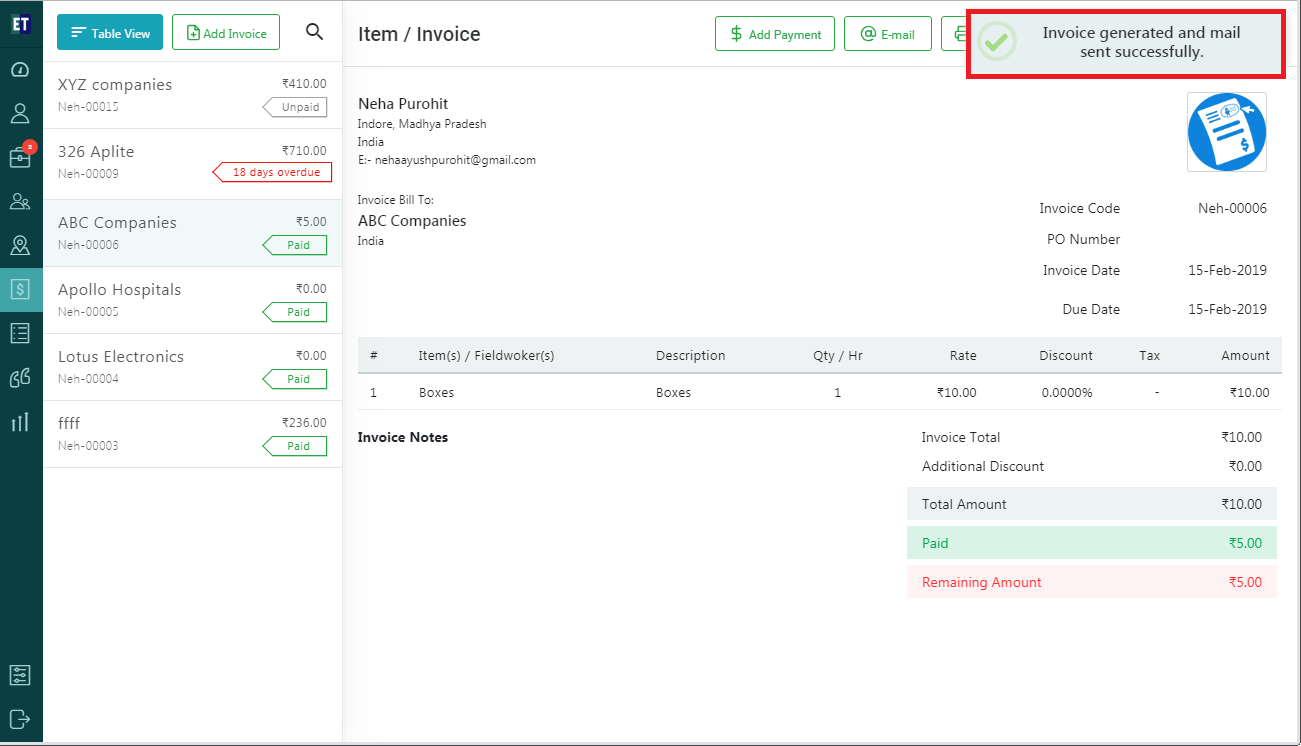The image size is (1301, 746).
Task: Click Paid tag on Neh-00003
Action: point(295,446)
